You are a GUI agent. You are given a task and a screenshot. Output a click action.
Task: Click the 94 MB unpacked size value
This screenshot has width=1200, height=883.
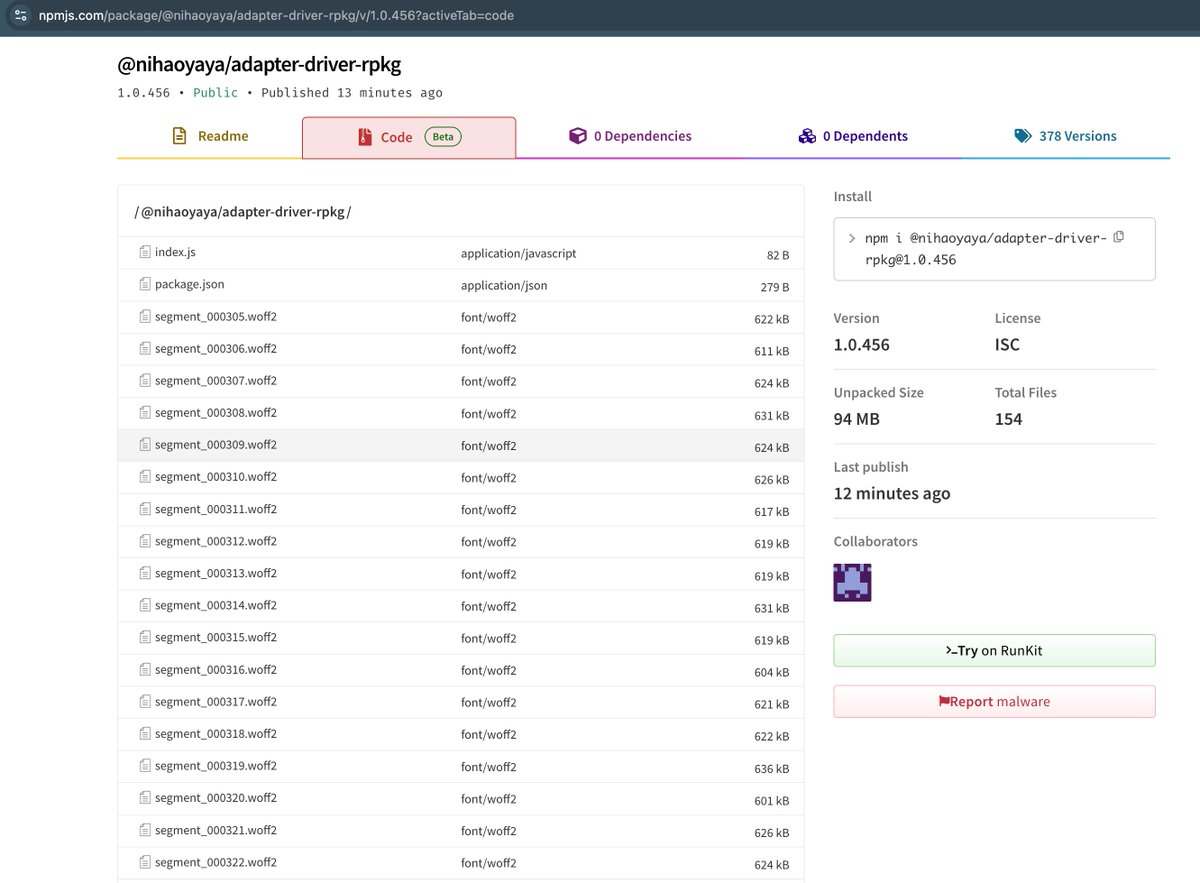pyautogui.click(x=857, y=419)
